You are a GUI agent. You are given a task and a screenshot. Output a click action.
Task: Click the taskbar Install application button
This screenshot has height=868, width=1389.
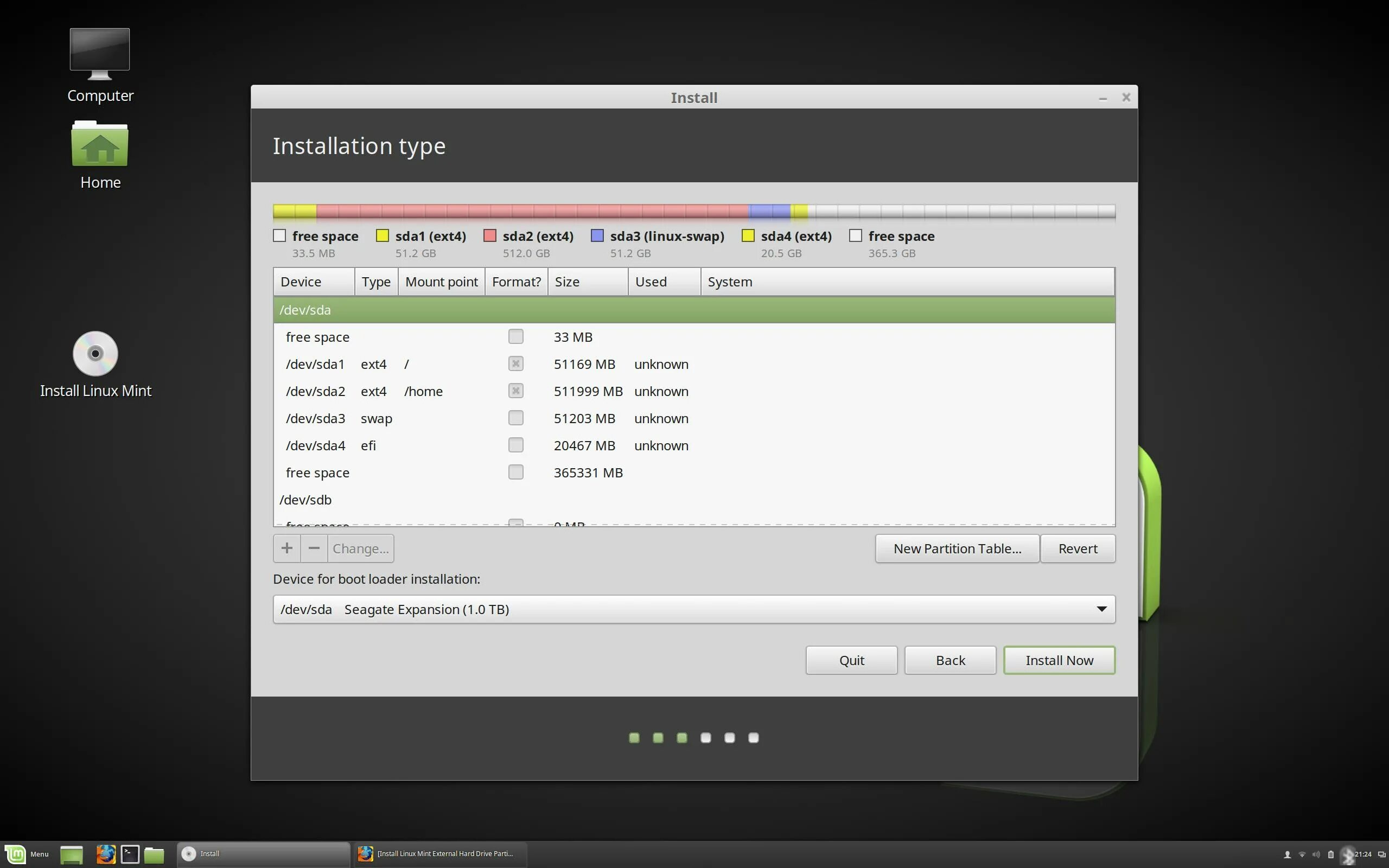point(210,853)
